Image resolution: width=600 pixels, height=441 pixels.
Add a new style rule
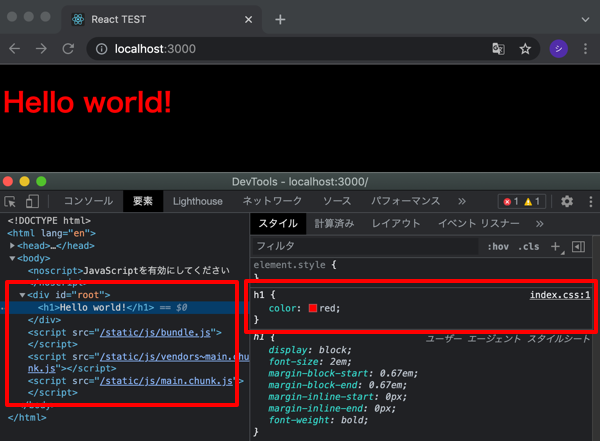(556, 247)
